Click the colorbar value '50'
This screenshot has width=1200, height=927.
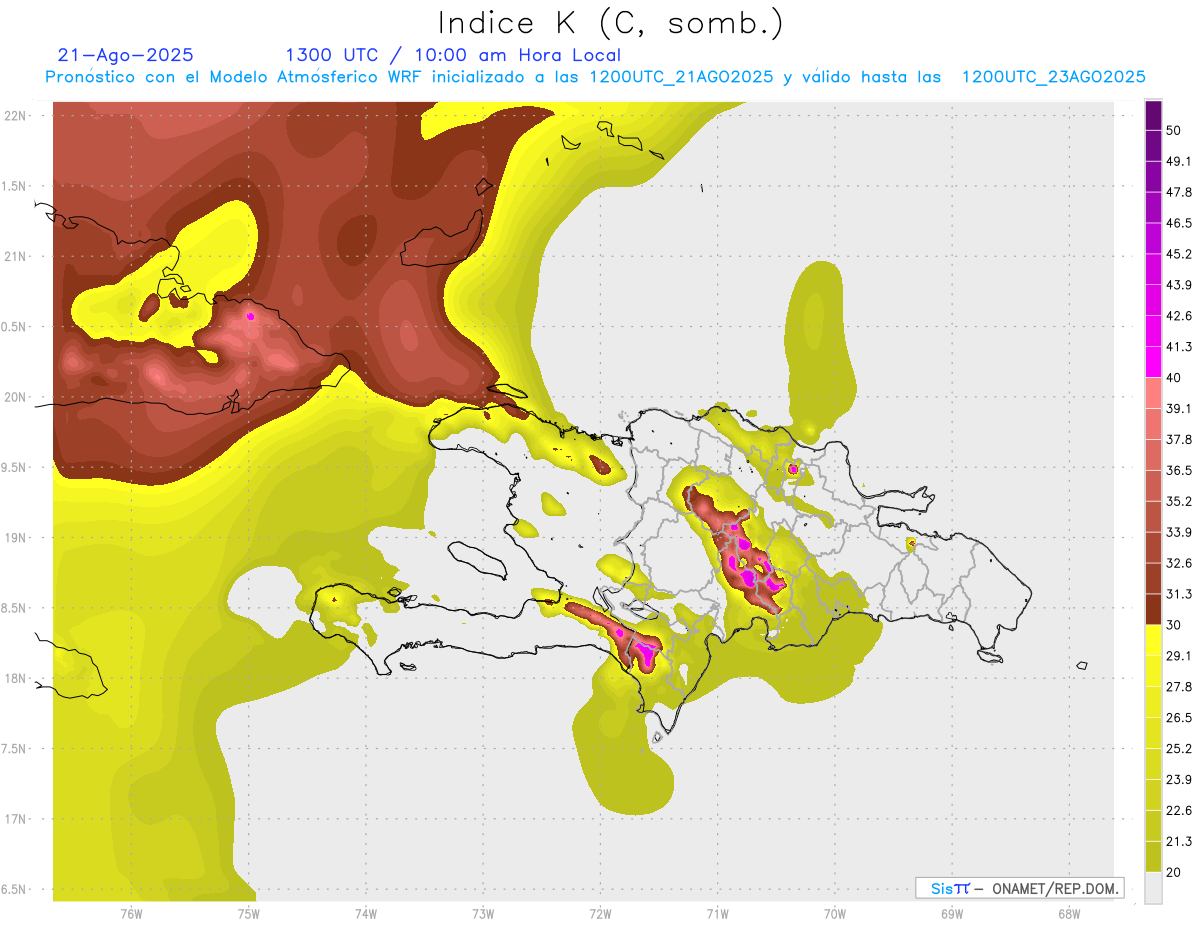point(1174,130)
